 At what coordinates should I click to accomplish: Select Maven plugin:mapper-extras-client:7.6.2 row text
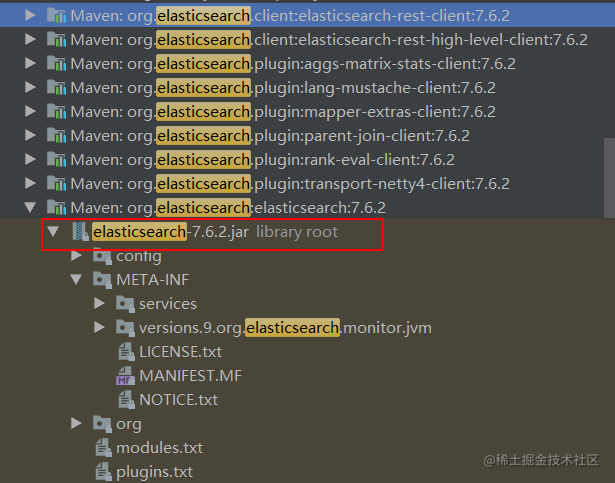[283, 112]
